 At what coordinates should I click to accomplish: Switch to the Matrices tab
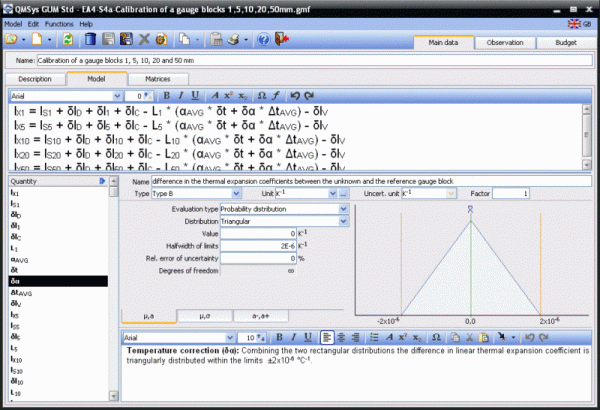pos(157,77)
